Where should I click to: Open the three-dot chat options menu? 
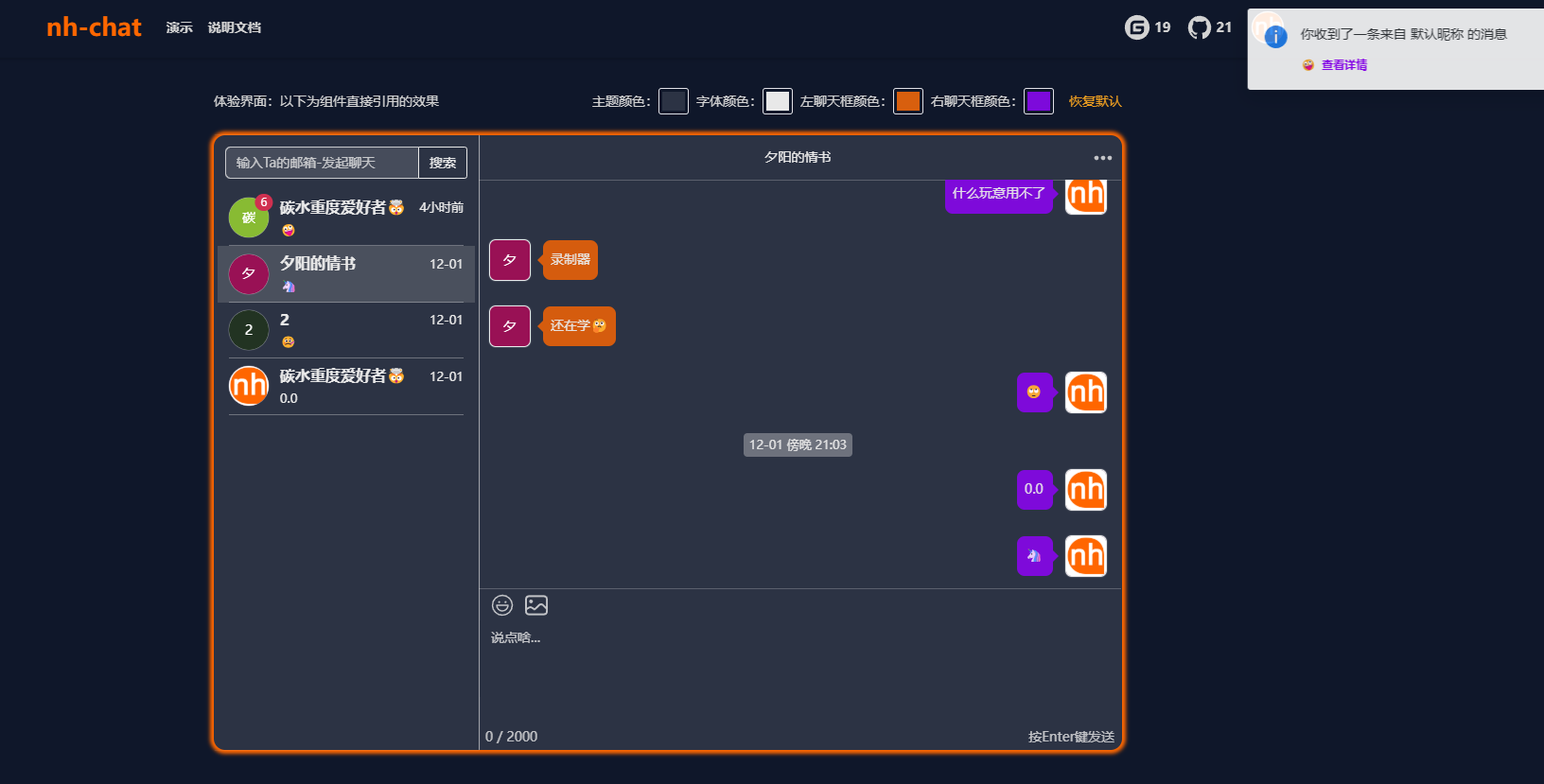(x=1102, y=158)
